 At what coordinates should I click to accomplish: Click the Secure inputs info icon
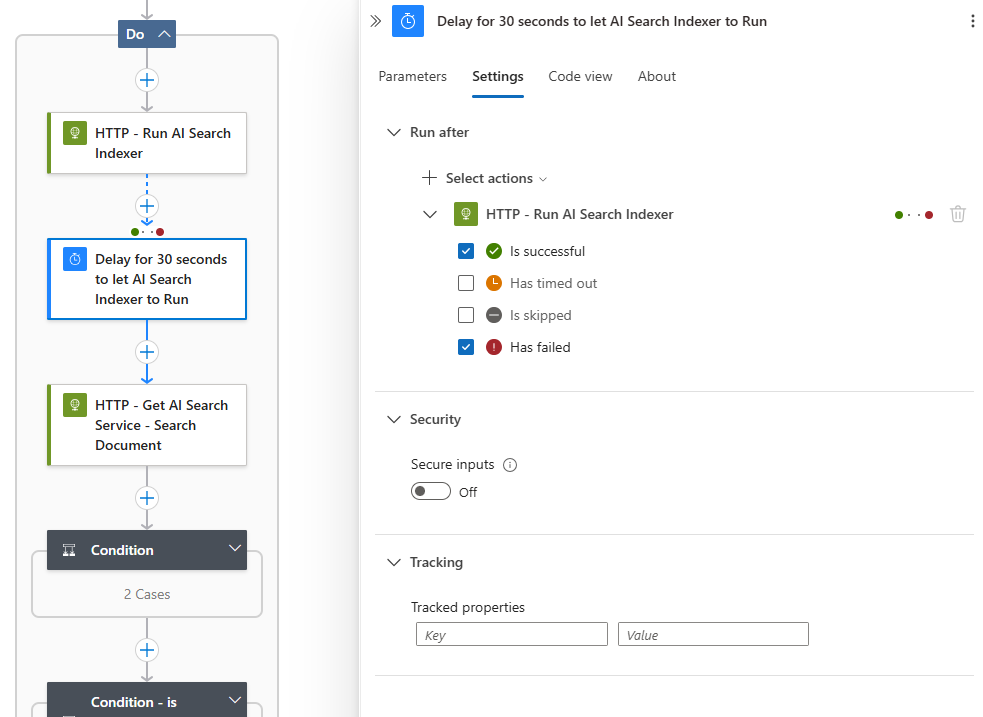coord(510,465)
